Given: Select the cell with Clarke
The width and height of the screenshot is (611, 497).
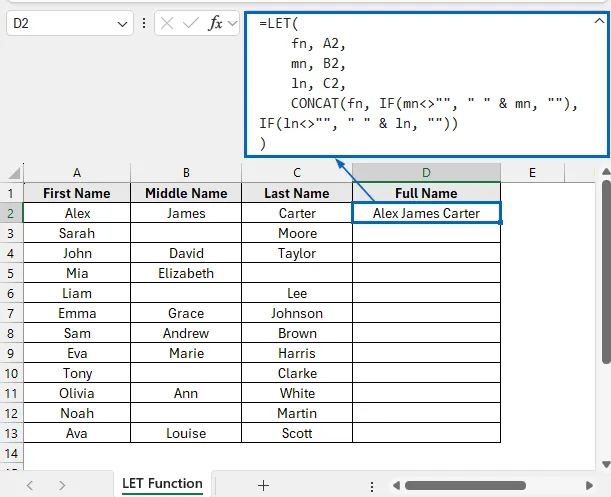Looking at the screenshot, I should pos(297,373).
